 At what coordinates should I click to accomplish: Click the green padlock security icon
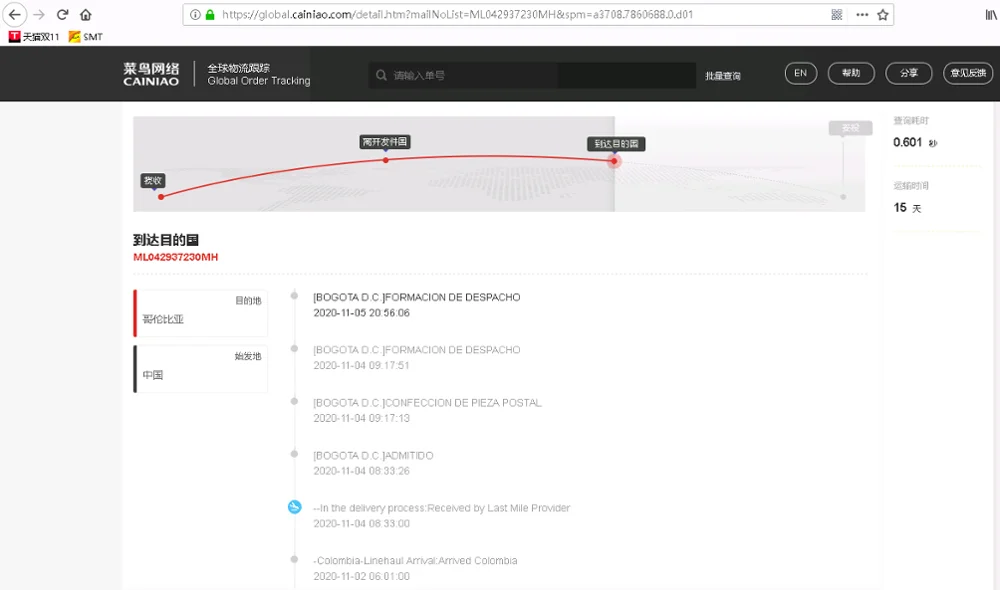[210, 14]
